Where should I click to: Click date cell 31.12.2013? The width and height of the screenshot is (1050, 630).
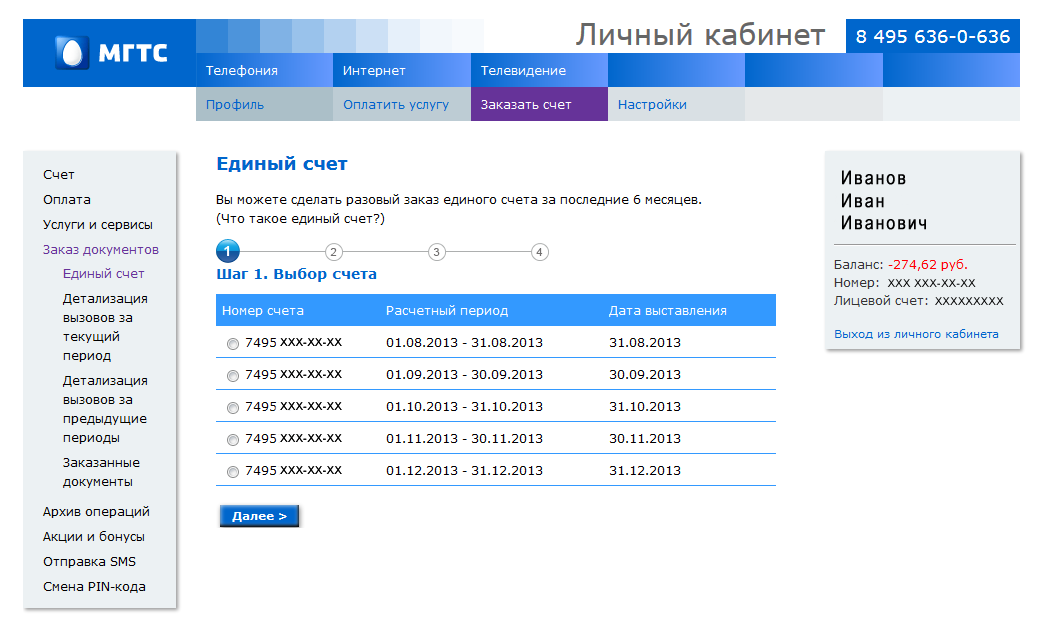pyautogui.click(x=645, y=471)
